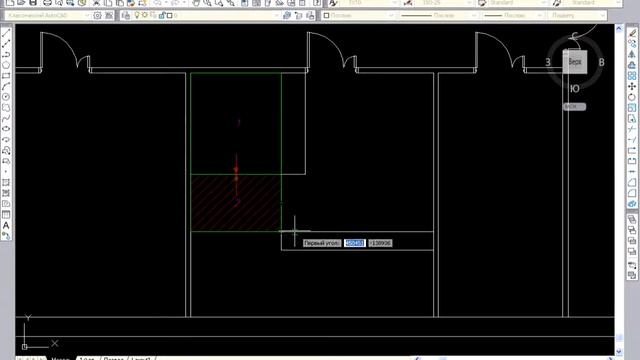Open the multileader style dropdown

(x=593, y=3)
